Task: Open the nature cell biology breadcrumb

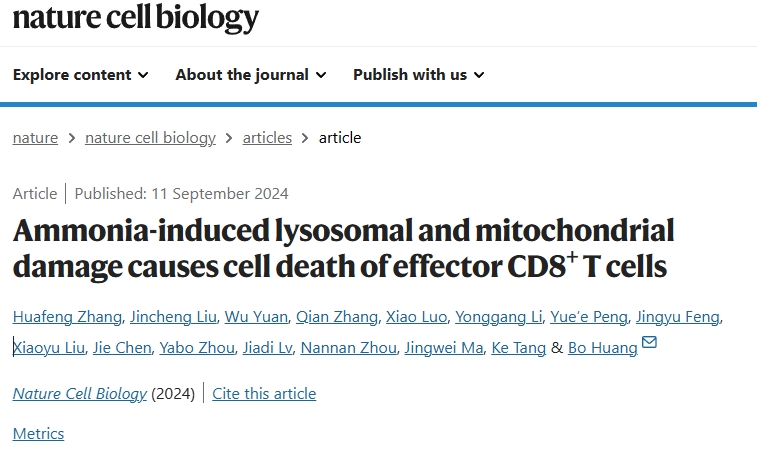Action: [150, 138]
